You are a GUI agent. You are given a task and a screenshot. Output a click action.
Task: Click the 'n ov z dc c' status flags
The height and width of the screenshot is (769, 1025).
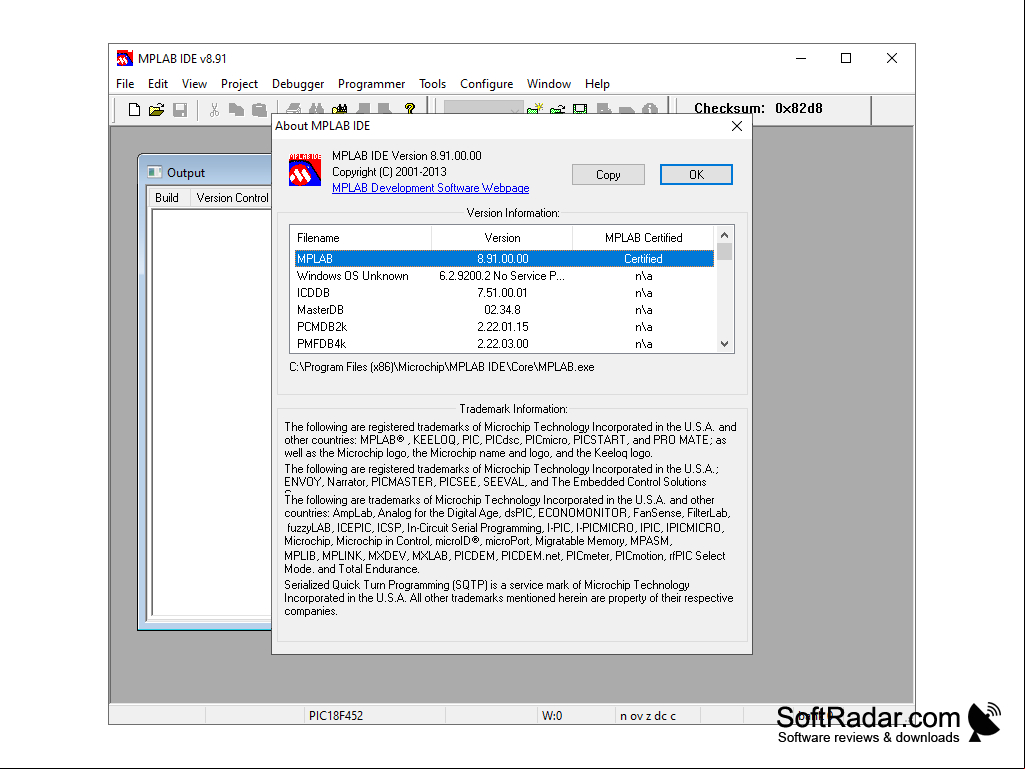[x=648, y=715]
